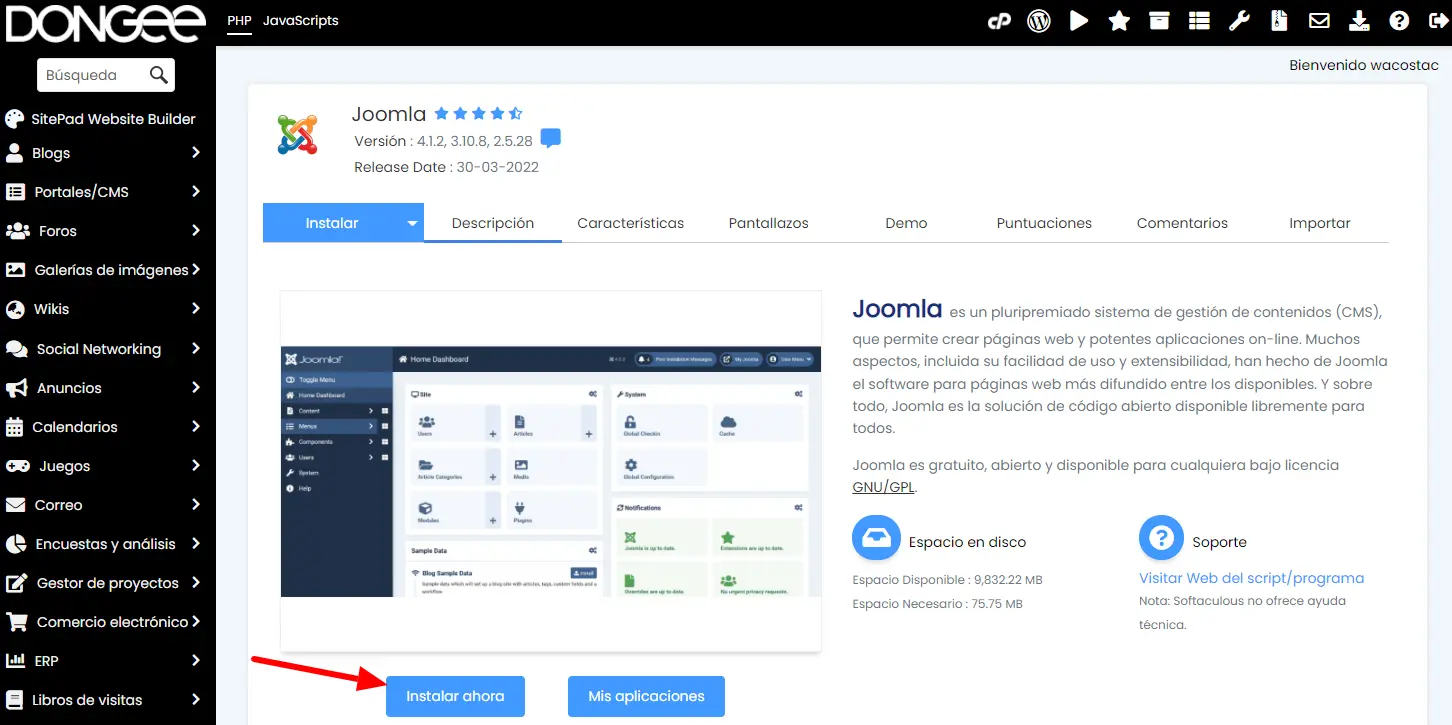Click the Anuncios megaphone icon

[x=16, y=388]
